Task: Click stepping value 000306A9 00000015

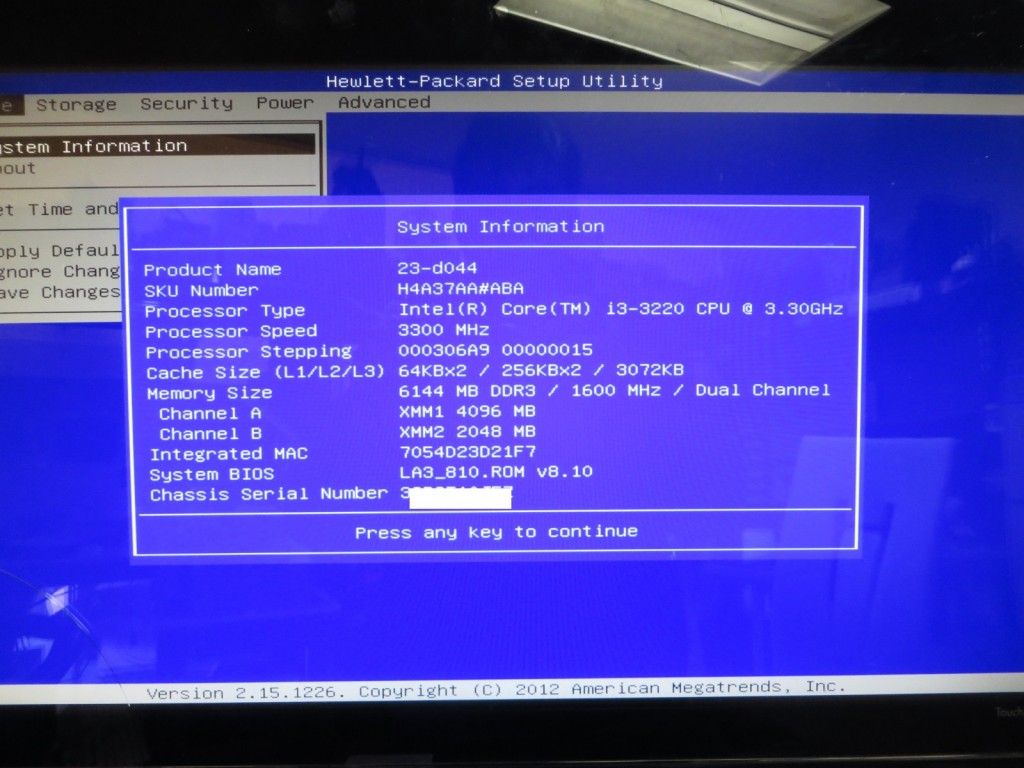Action: 495,349
